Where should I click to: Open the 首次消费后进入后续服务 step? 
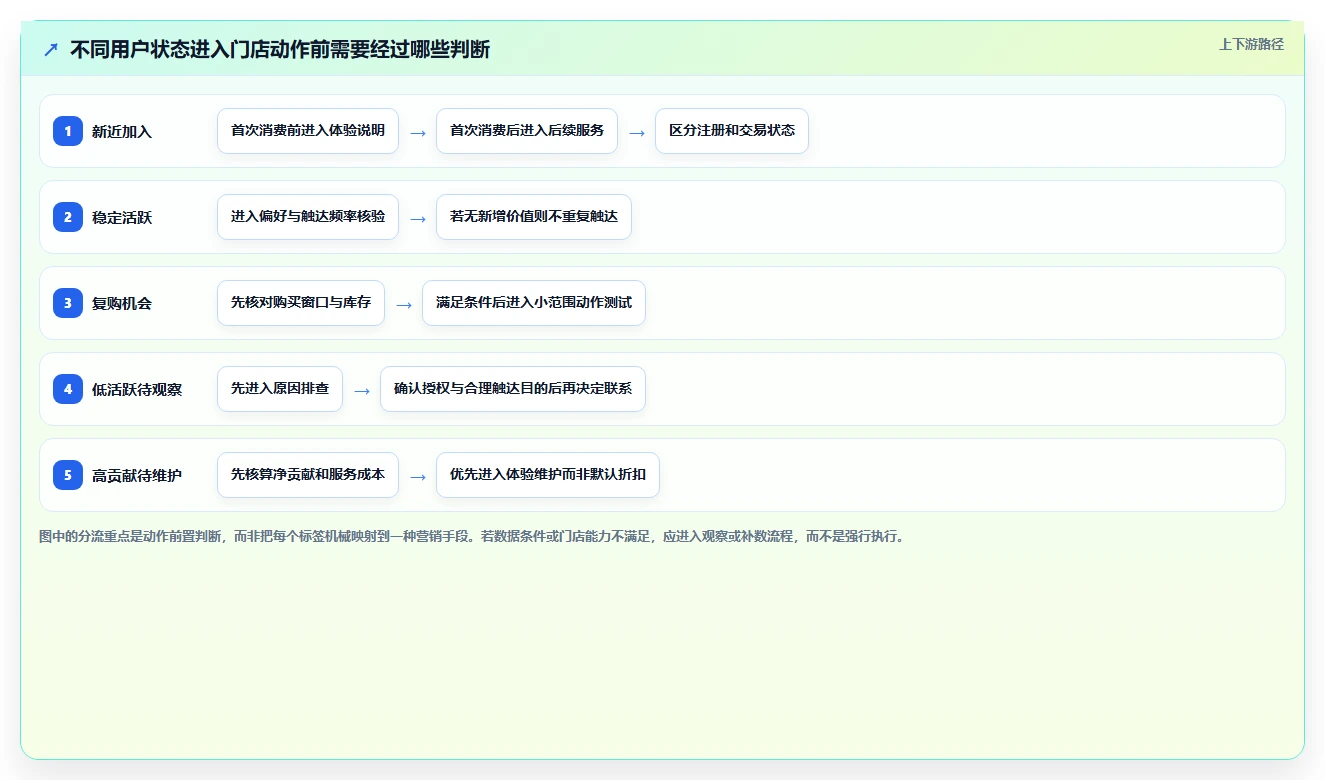tap(527, 131)
